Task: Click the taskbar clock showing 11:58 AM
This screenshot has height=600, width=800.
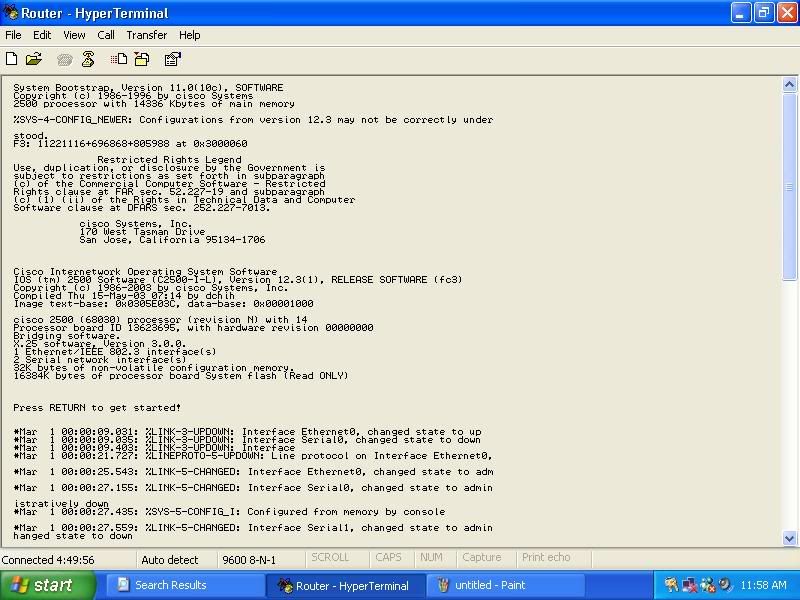Action: pos(763,585)
